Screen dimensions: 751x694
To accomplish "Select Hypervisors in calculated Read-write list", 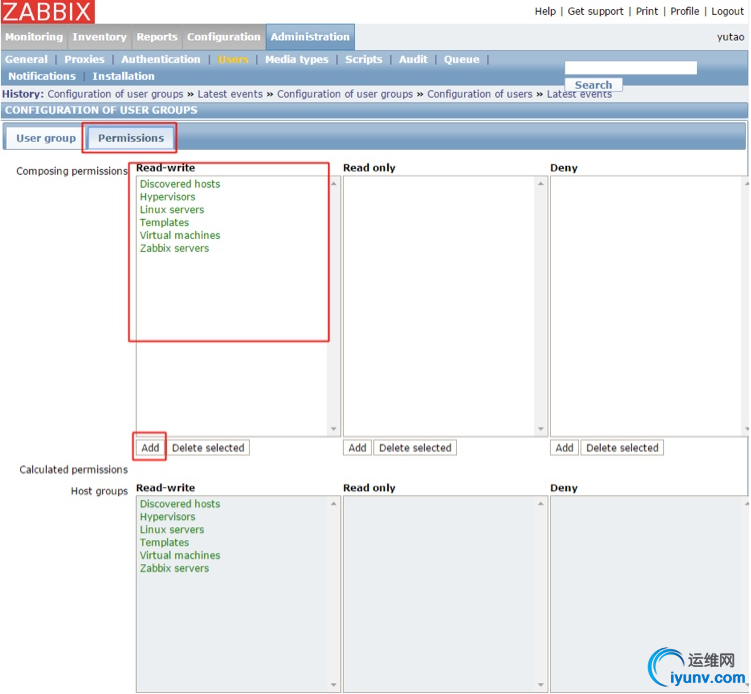I will [x=168, y=517].
